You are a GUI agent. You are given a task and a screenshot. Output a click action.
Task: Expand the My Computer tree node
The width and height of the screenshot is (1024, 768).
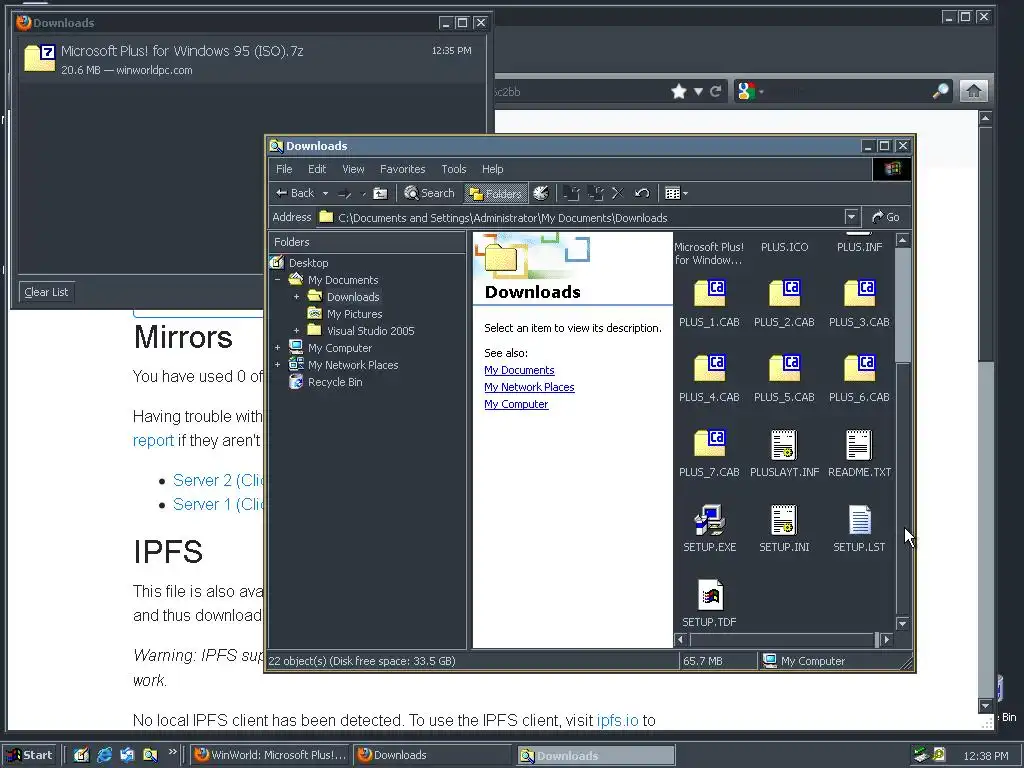(278, 347)
